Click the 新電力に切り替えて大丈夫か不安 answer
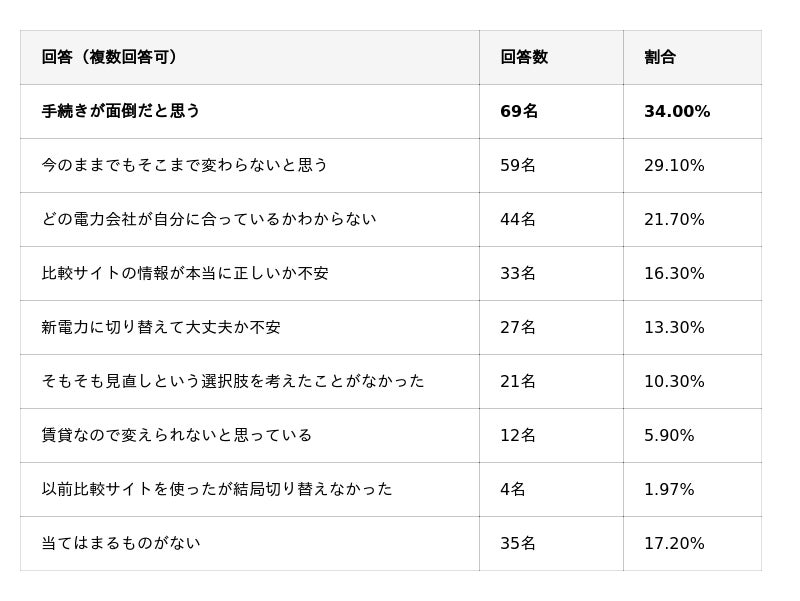 pyautogui.click(x=161, y=327)
